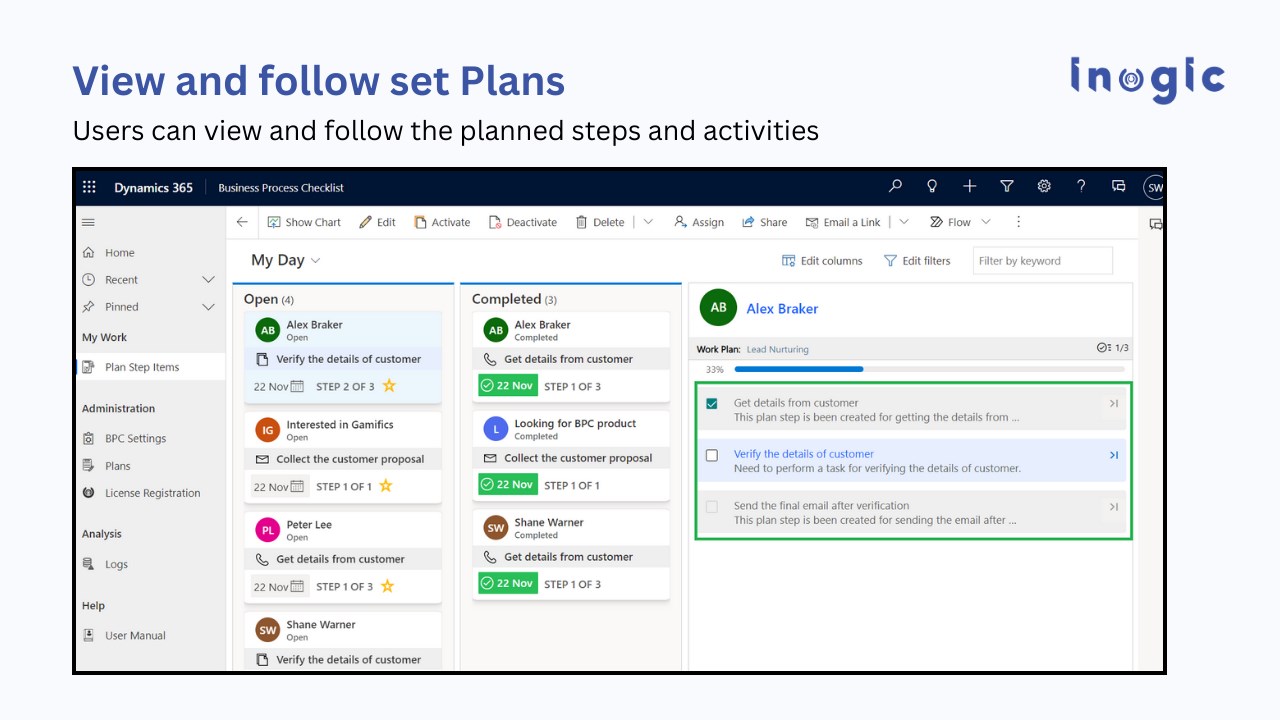This screenshot has width=1280, height=720.
Task: Check the Verify the details of customer step
Action: tap(712, 455)
